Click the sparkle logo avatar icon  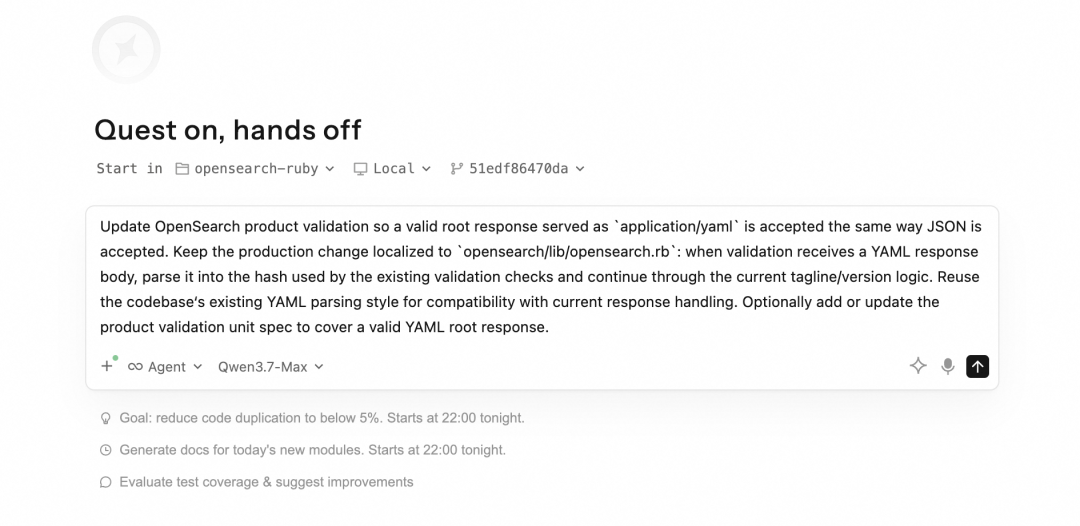[x=126, y=50]
